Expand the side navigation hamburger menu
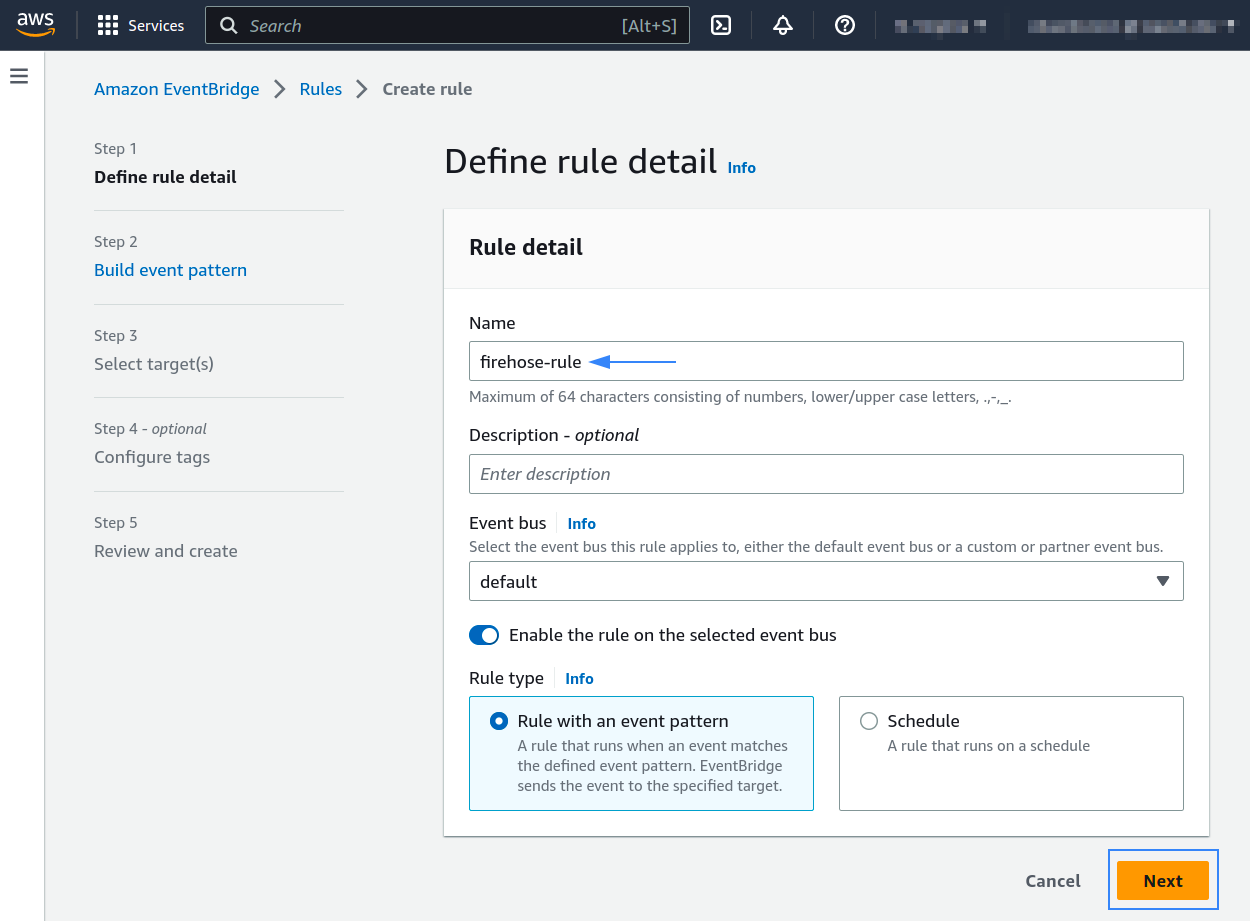Image resolution: width=1250 pixels, height=921 pixels. (19, 76)
